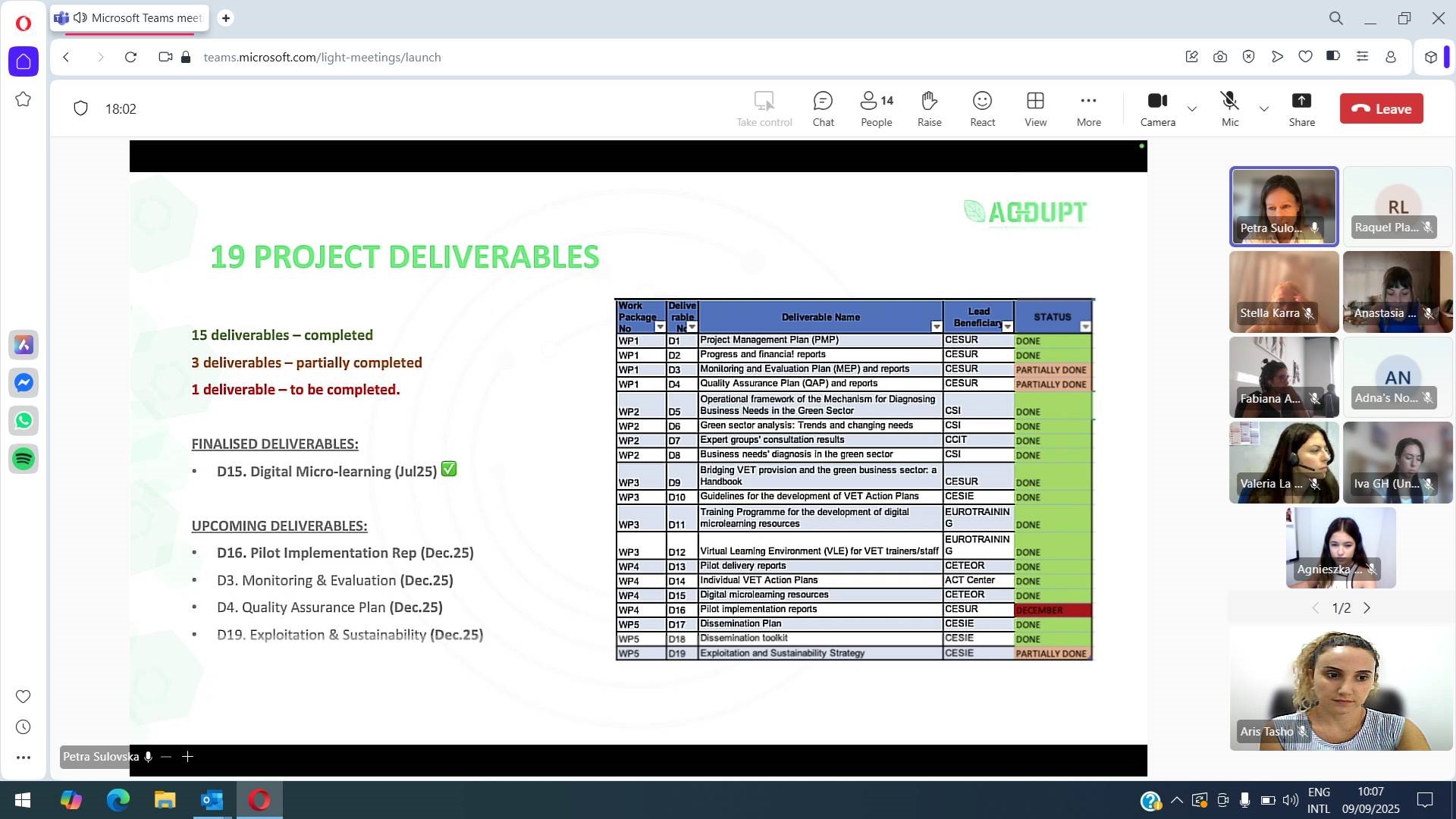Open More meeting options
Image resolution: width=1456 pixels, height=819 pixels.
click(1089, 109)
